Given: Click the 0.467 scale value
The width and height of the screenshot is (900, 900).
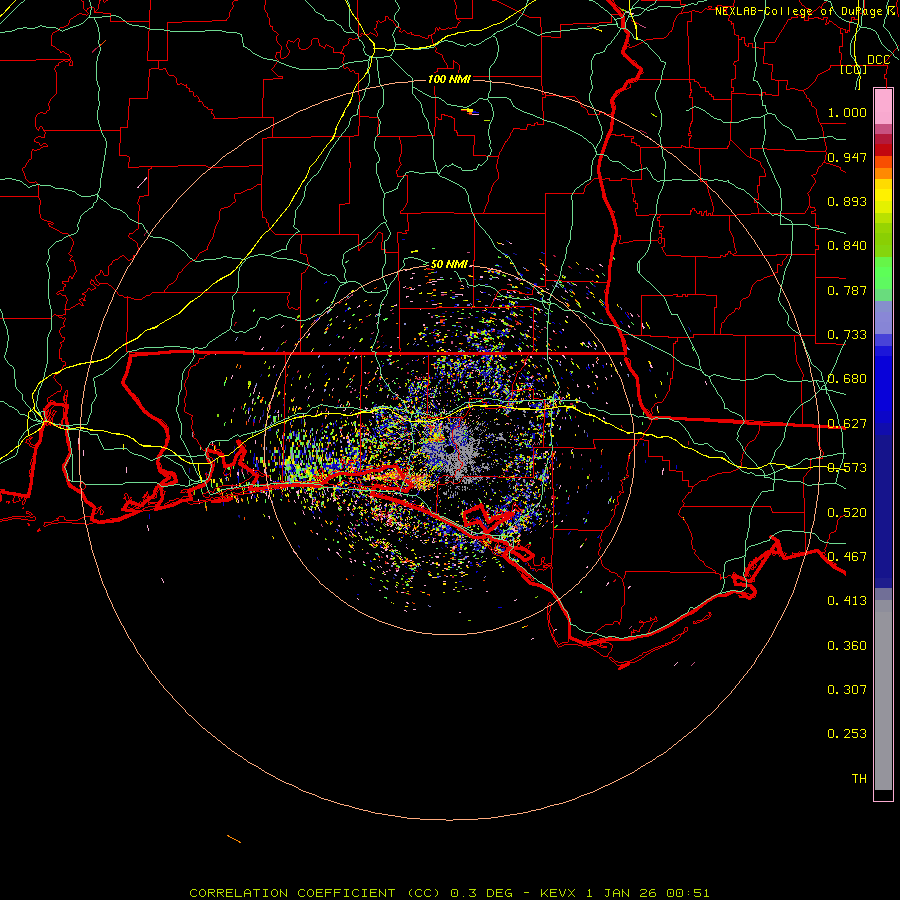Looking at the screenshot, I should tap(847, 557).
